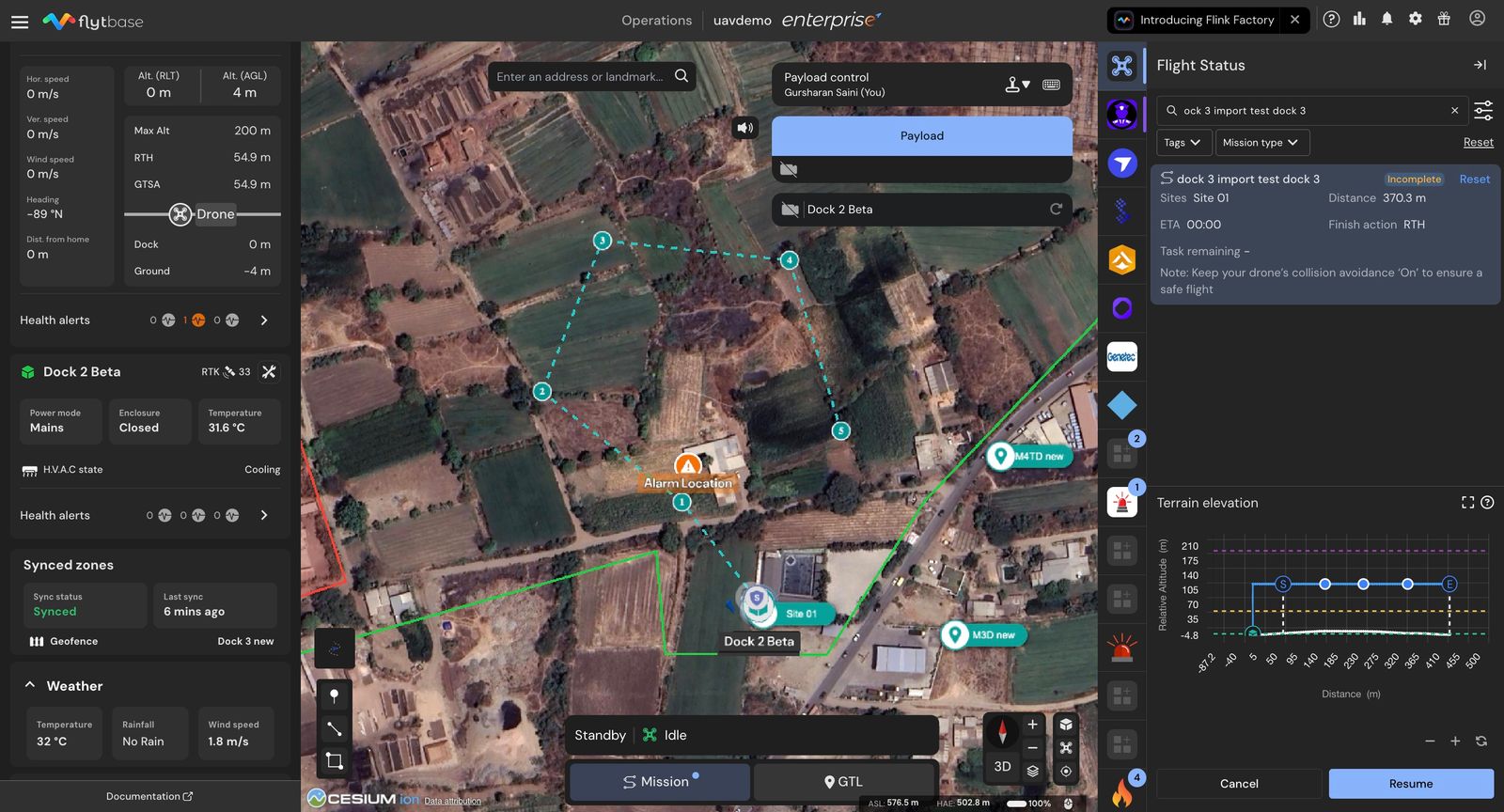Image resolution: width=1504 pixels, height=812 pixels.
Task: Open the Mission type dropdown
Action: click(1261, 143)
